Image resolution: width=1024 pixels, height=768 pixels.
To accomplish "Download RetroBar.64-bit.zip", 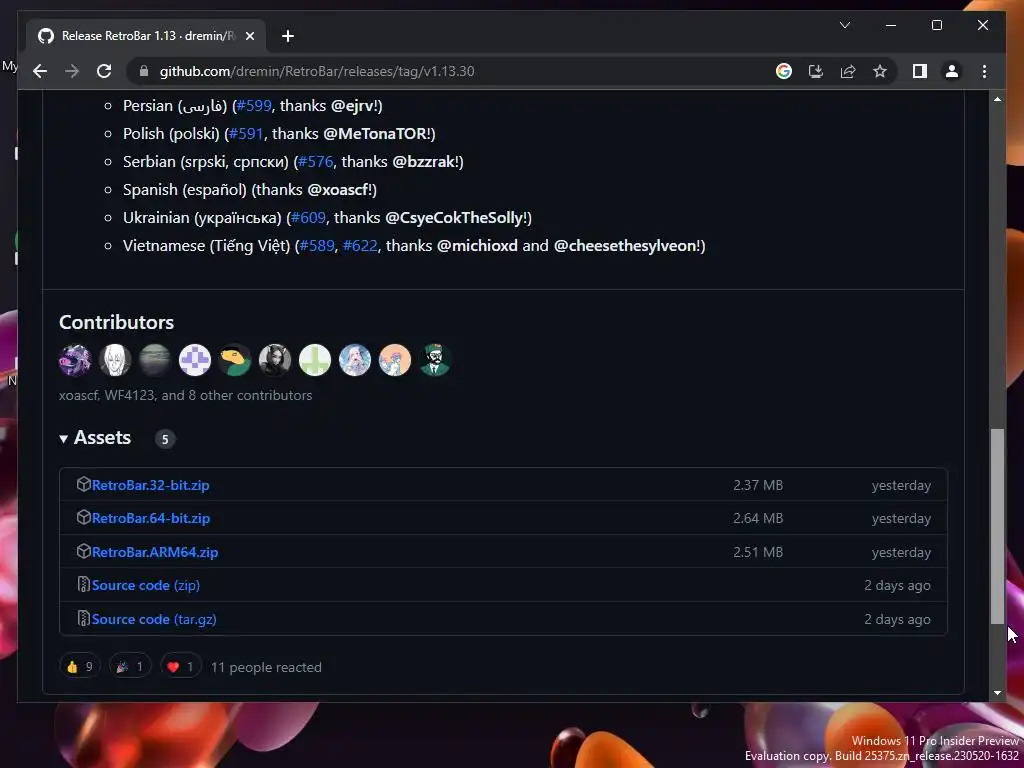I will pos(151,518).
